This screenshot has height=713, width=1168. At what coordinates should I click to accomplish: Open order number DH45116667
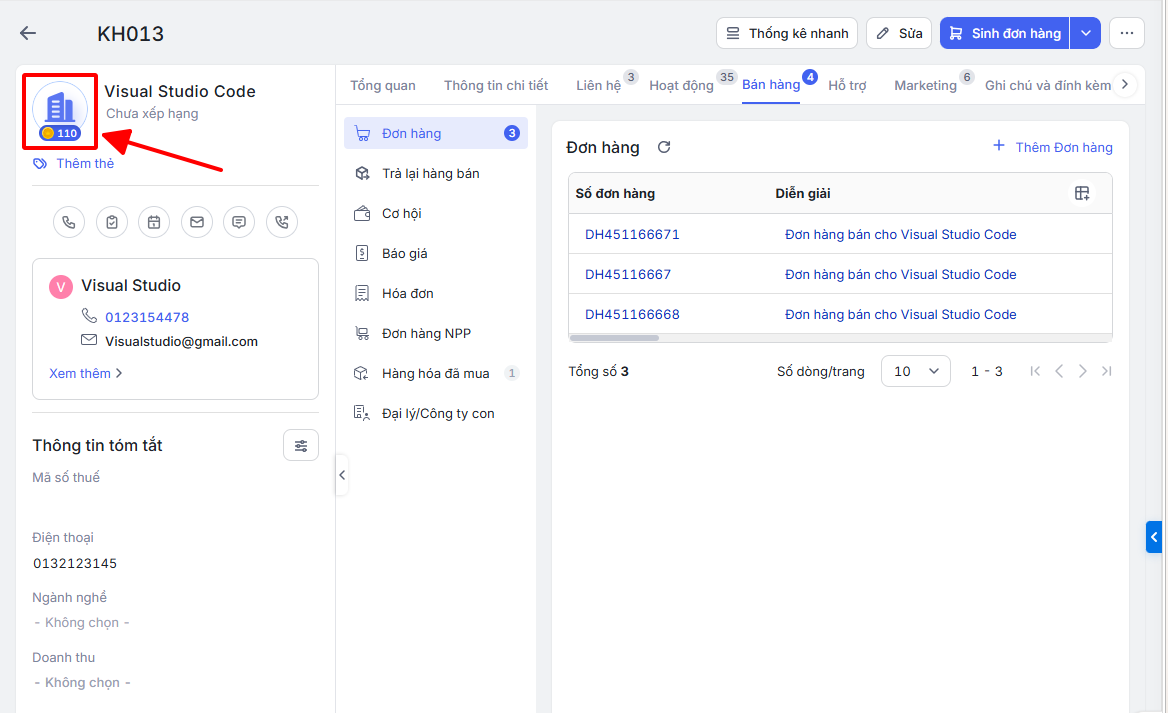coord(628,274)
